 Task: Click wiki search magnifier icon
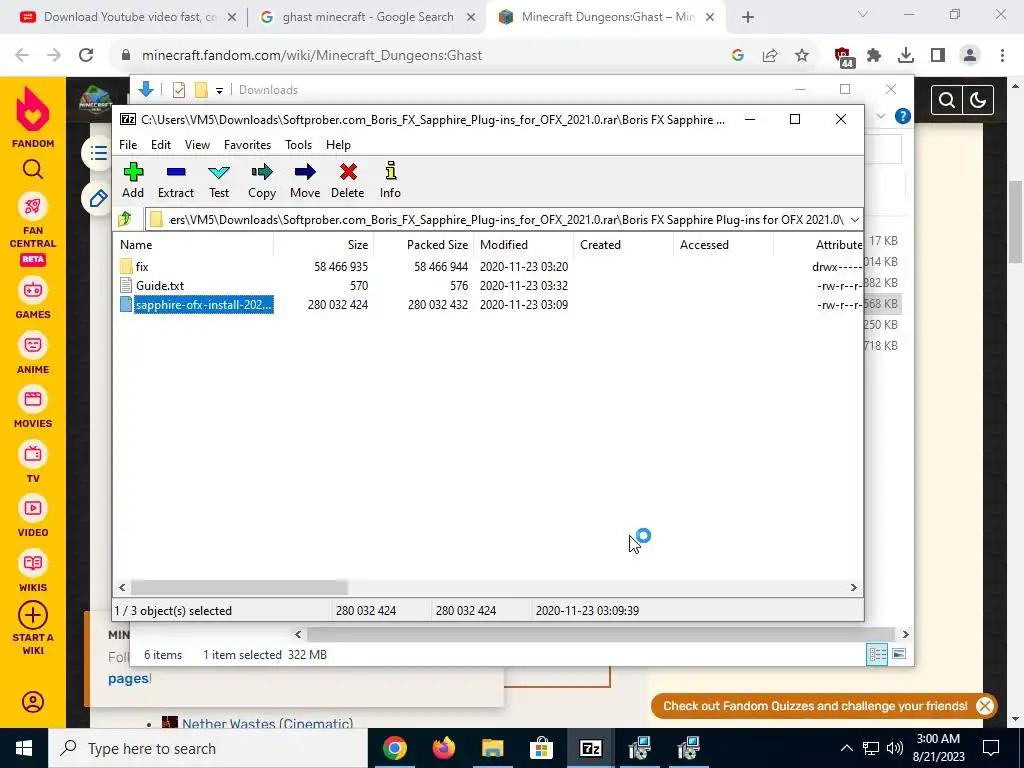947,101
